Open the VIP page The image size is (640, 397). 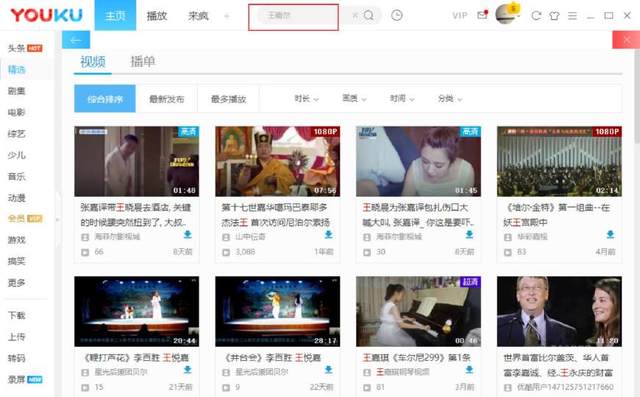[x=460, y=16]
